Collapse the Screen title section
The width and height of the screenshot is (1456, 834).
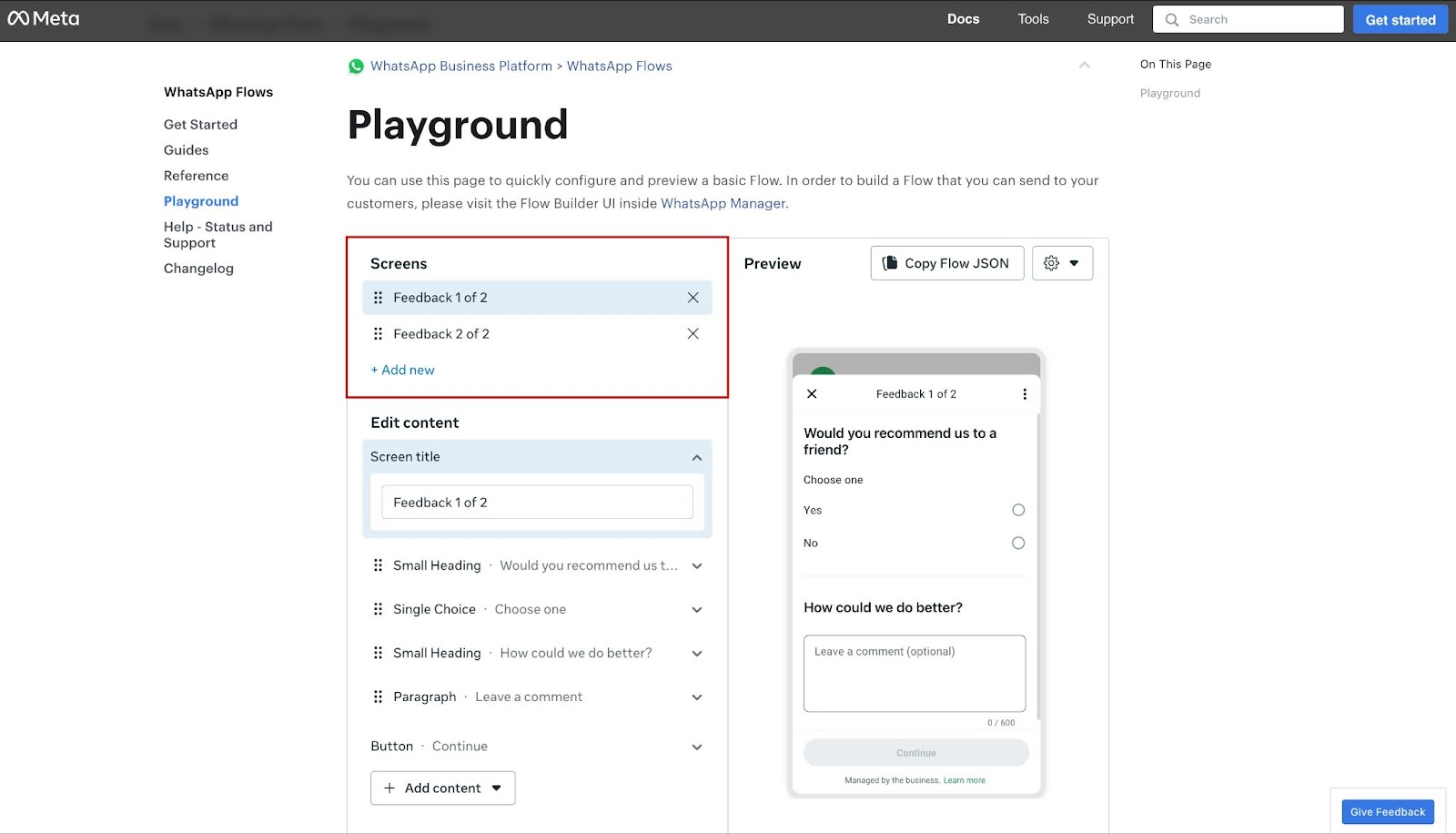pos(697,457)
